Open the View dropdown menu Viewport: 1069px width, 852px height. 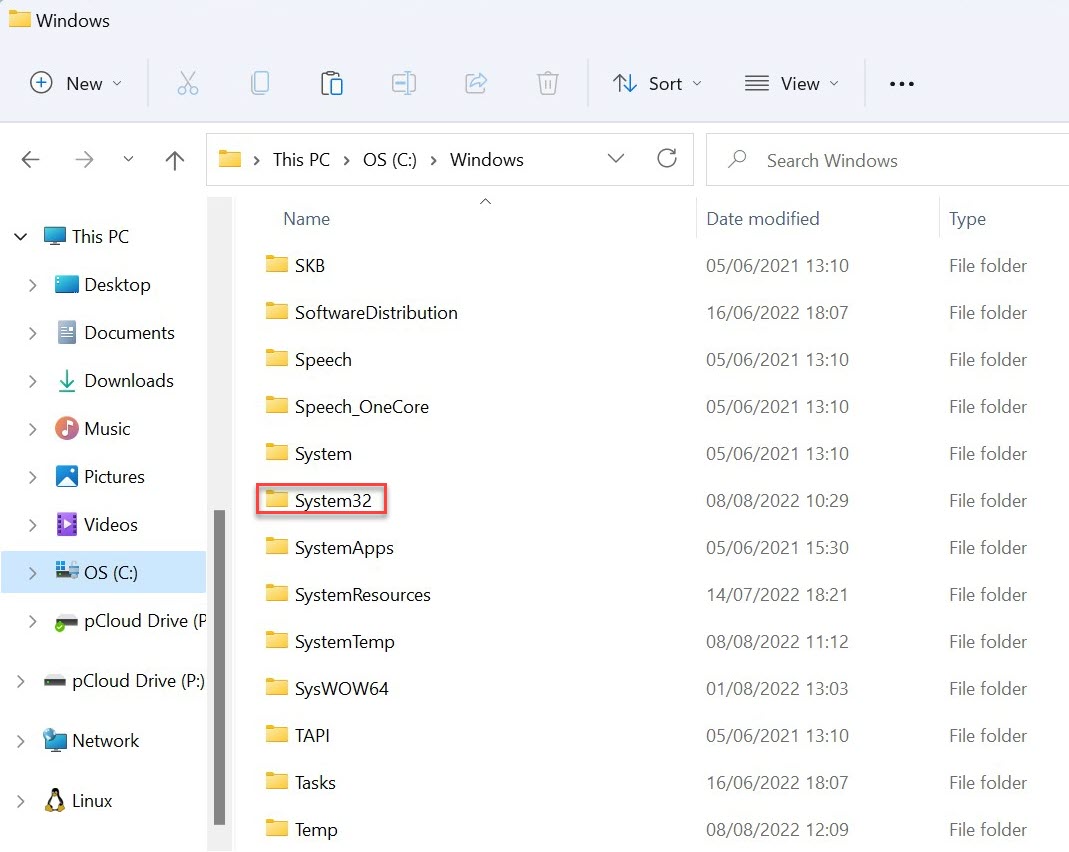(x=792, y=83)
